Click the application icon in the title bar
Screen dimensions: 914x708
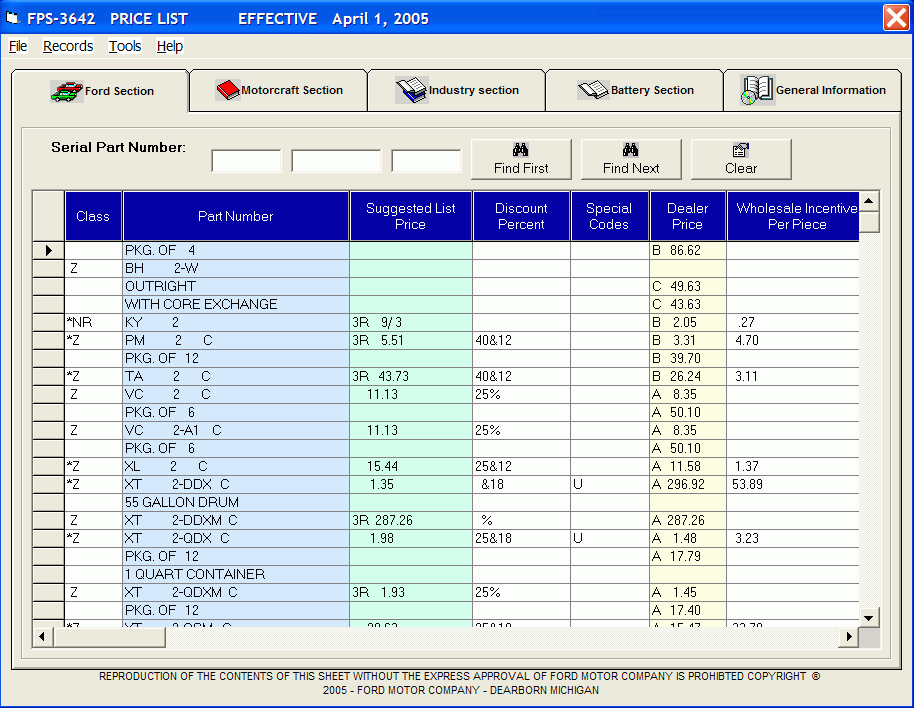coord(12,19)
